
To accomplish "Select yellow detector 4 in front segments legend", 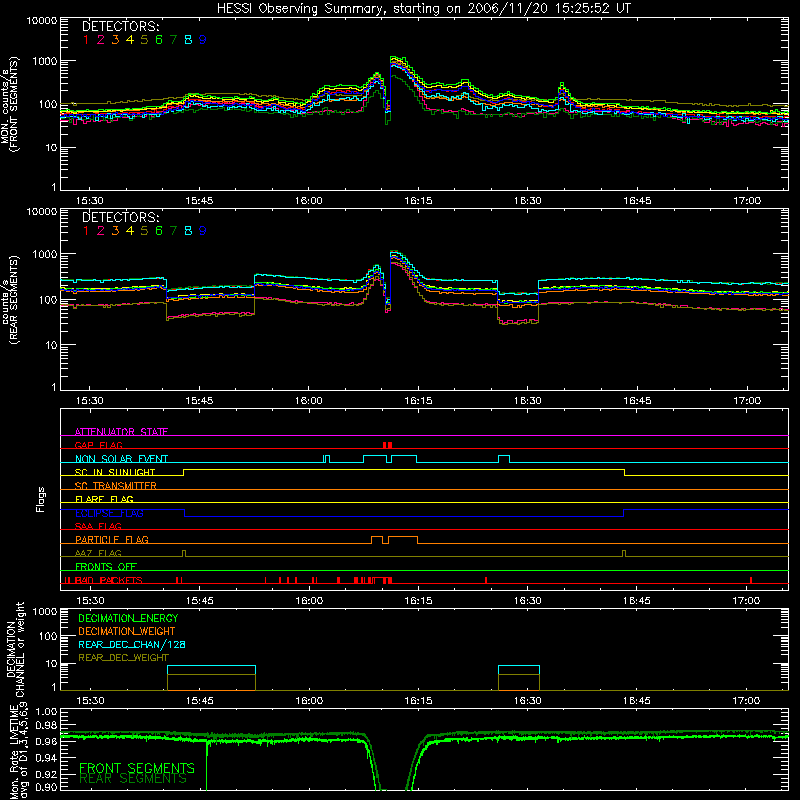I will click(x=130, y=40).
